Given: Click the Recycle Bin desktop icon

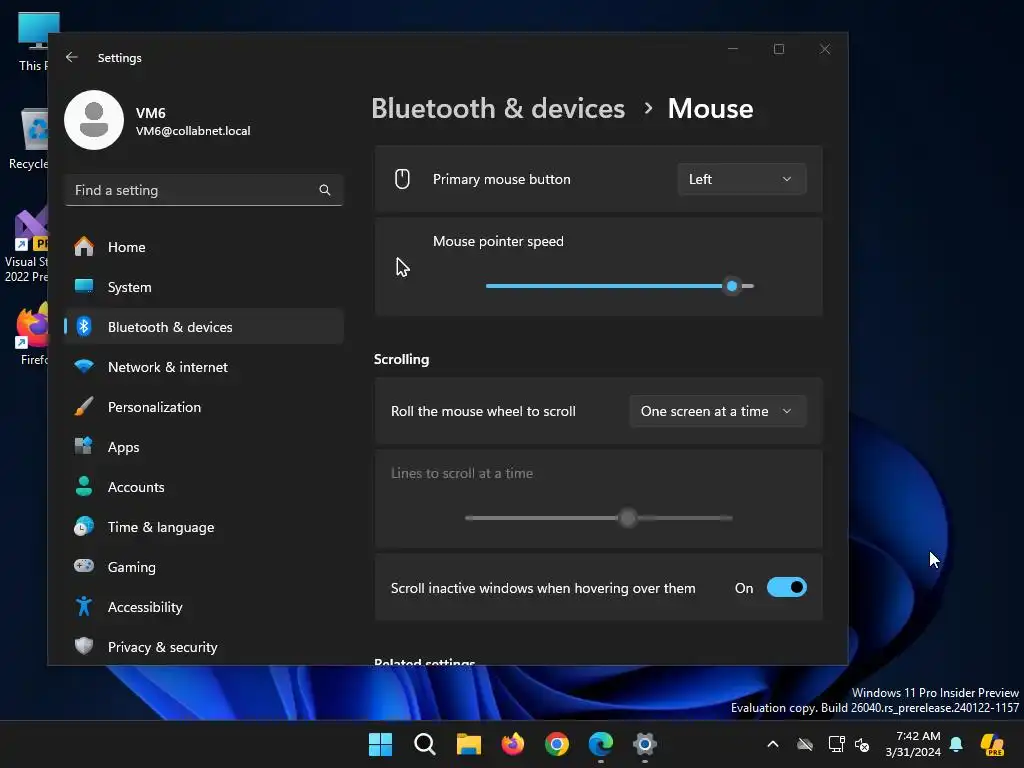Looking at the screenshot, I should point(29,139).
